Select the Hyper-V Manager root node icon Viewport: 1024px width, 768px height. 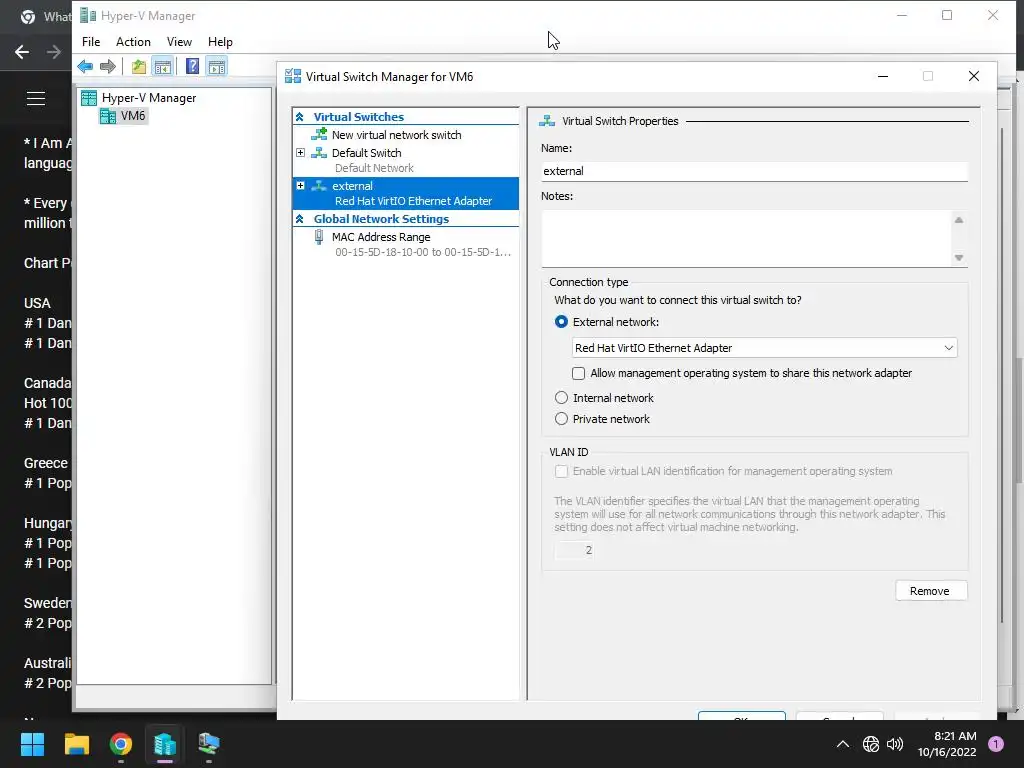(x=89, y=98)
